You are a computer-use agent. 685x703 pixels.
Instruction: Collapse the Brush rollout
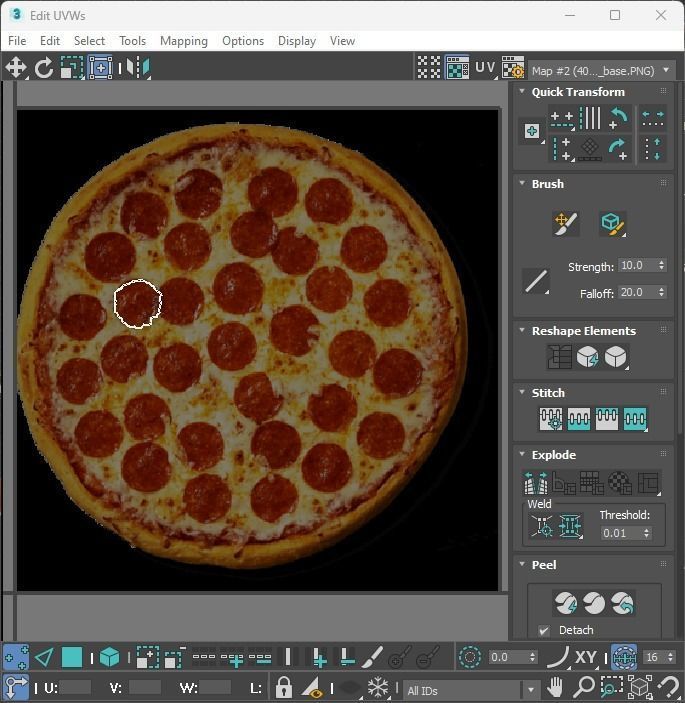coord(522,183)
